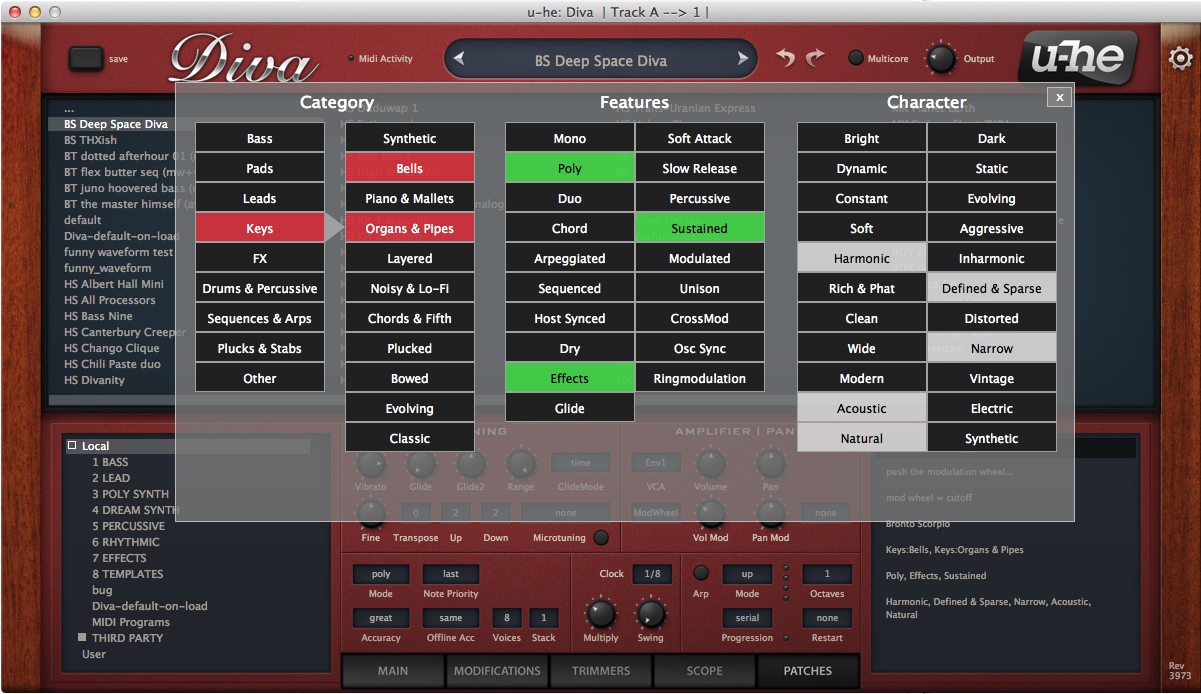Image resolution: width=1201 pixels, height=694 pixels.
Task: Click the Microtuning toggle button
Action: 600,537
